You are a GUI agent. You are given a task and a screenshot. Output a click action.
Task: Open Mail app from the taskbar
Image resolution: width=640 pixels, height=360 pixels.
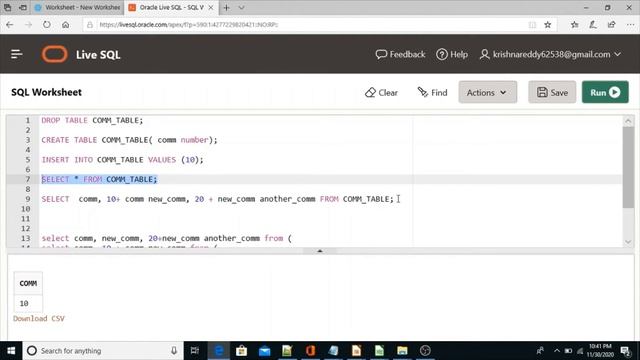click(264, 351)
